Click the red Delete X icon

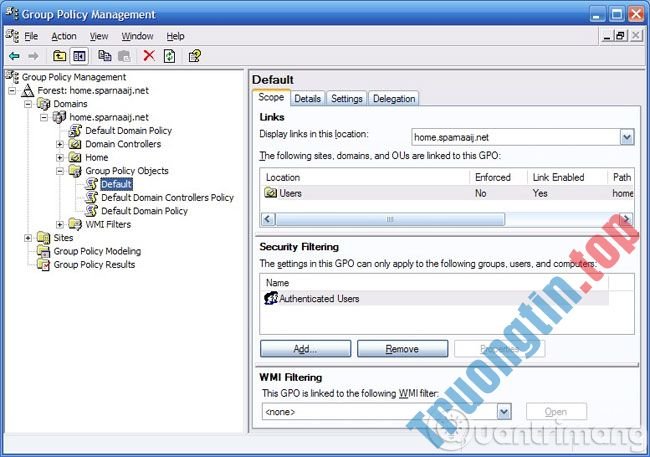click(x=149, y=56)
